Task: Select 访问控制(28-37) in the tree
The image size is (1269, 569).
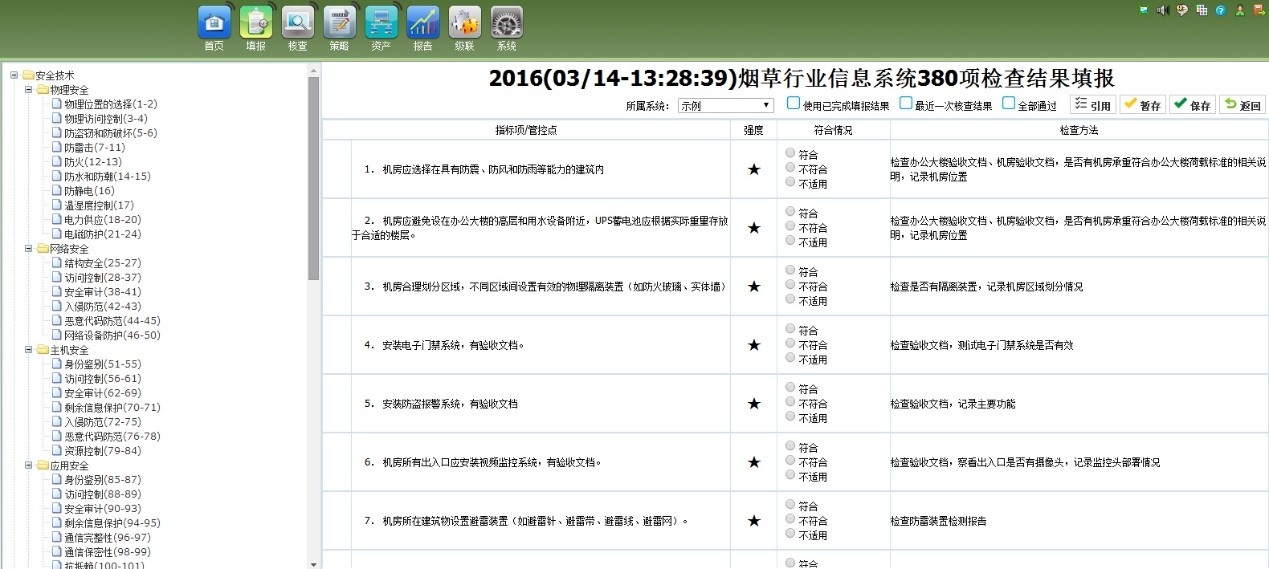Action: coord(103,277)
